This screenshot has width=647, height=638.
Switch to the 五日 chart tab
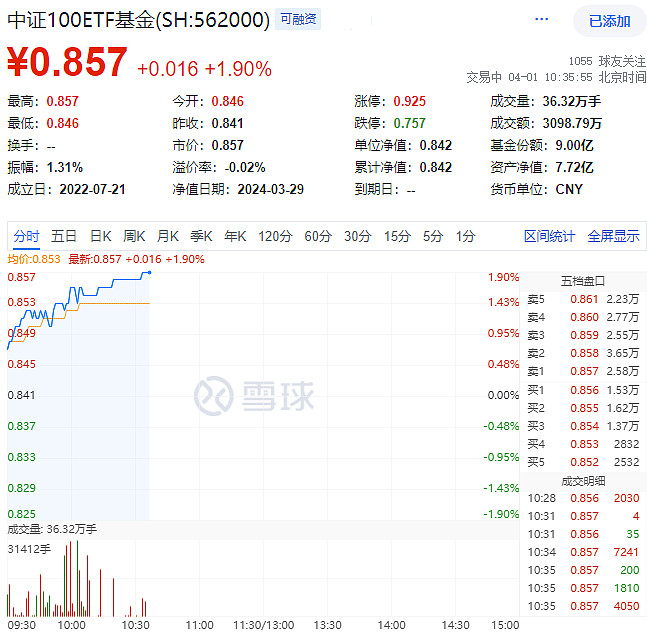tap(64, 236)
